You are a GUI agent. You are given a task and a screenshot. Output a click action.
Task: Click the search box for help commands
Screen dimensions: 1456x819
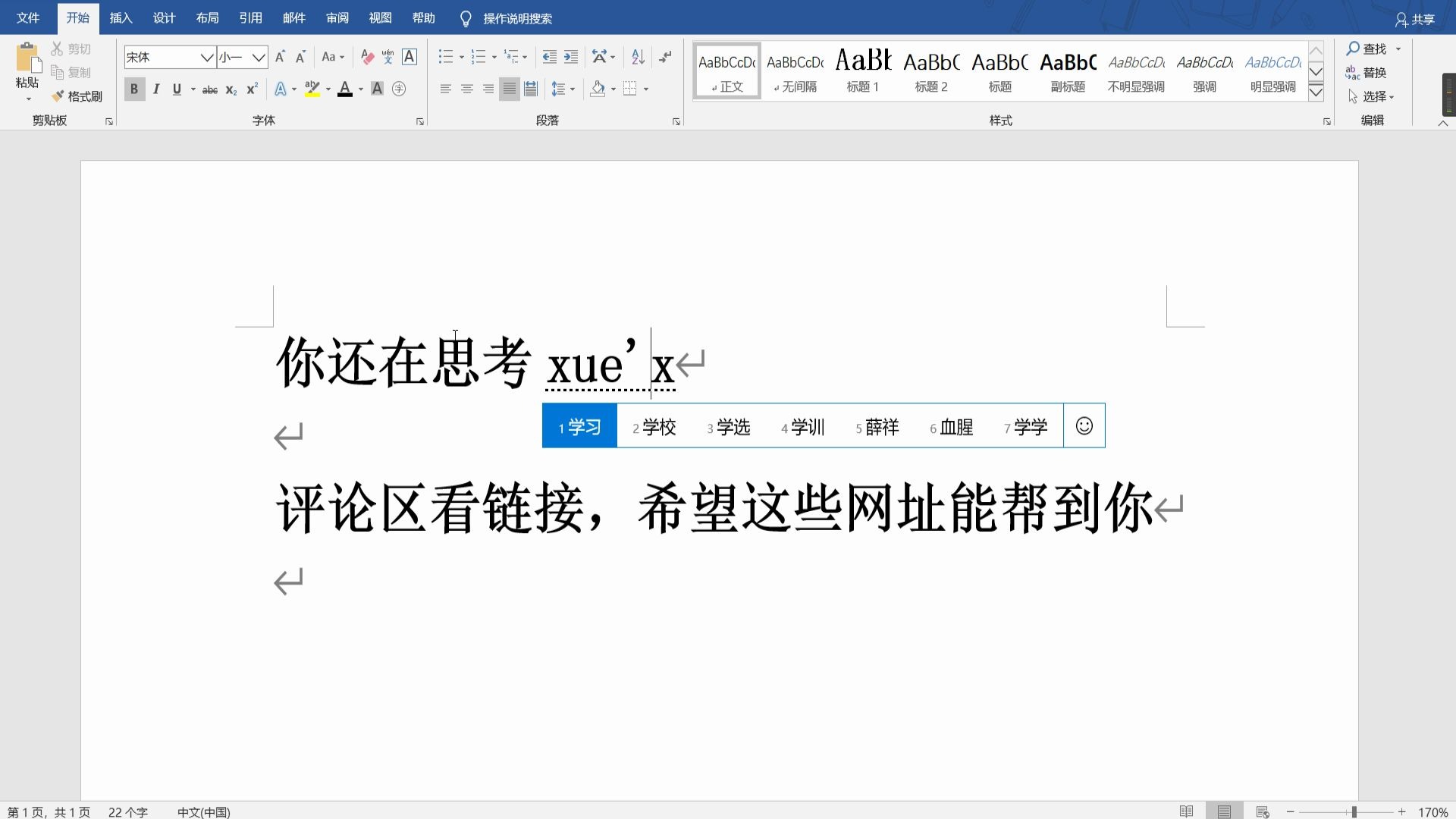(517, 19)
